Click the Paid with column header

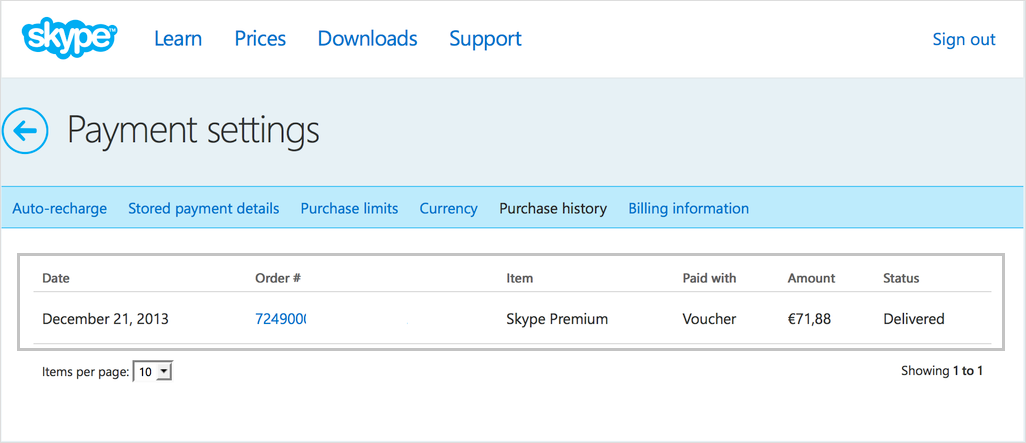(x=709, y=278)
